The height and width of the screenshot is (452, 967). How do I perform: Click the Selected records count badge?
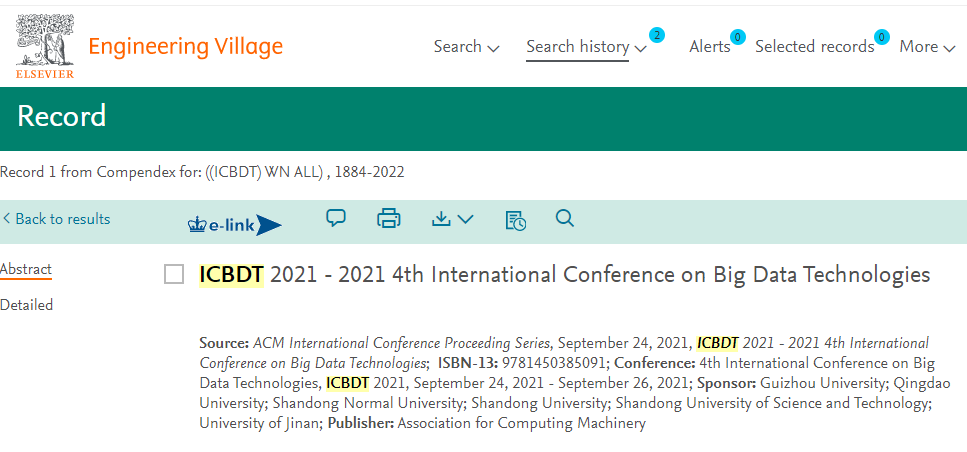(882, 37)
